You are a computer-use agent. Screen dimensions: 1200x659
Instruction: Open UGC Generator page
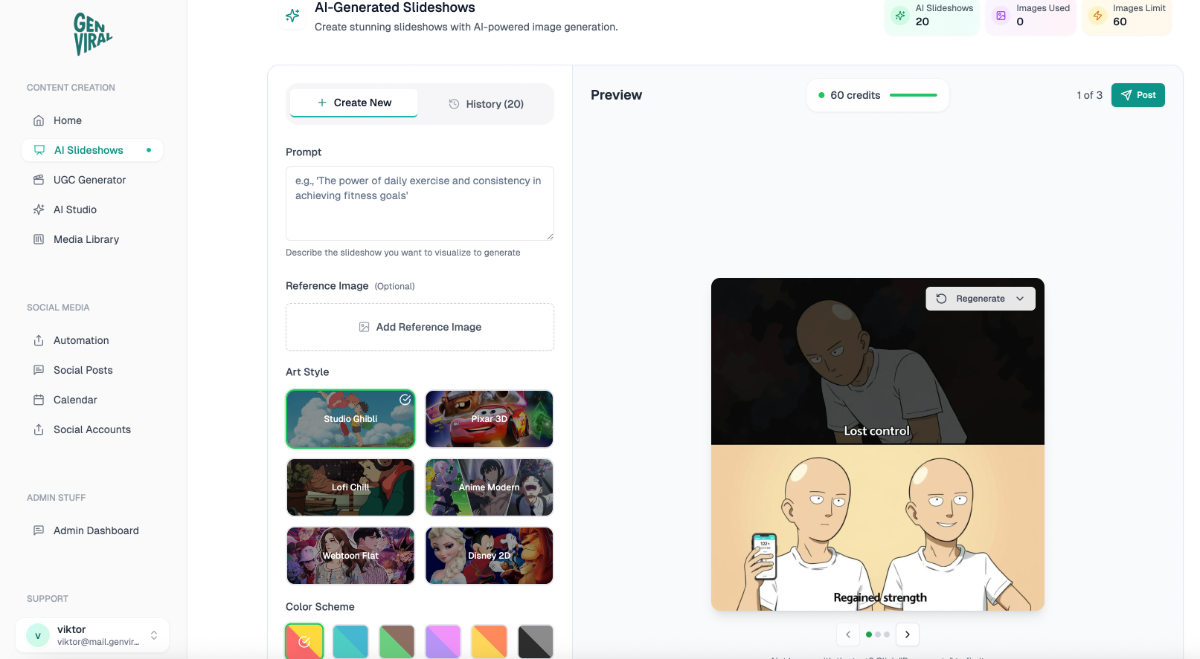click(x=92, y=180)
